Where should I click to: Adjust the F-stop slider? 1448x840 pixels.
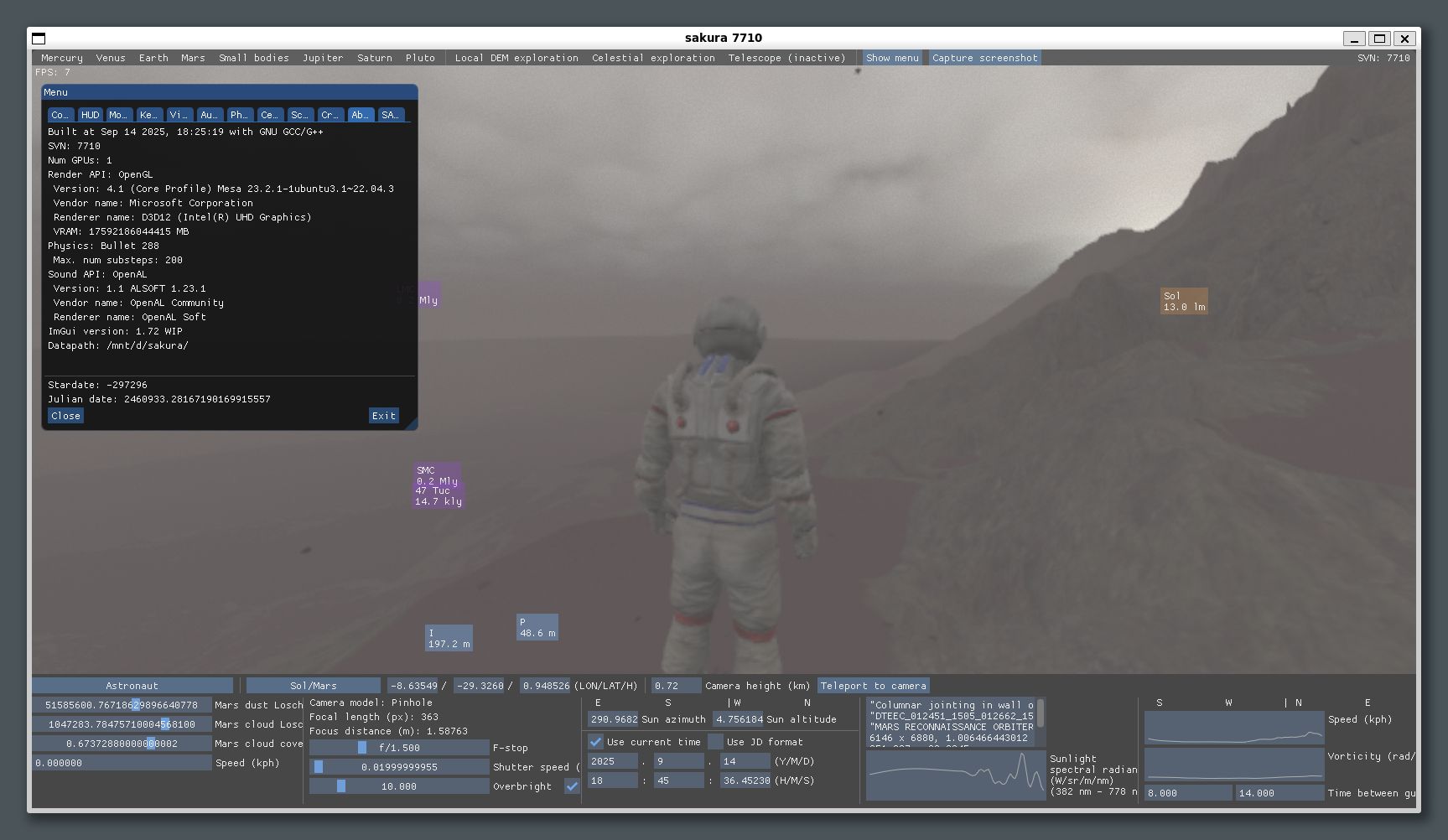point(399,748)
